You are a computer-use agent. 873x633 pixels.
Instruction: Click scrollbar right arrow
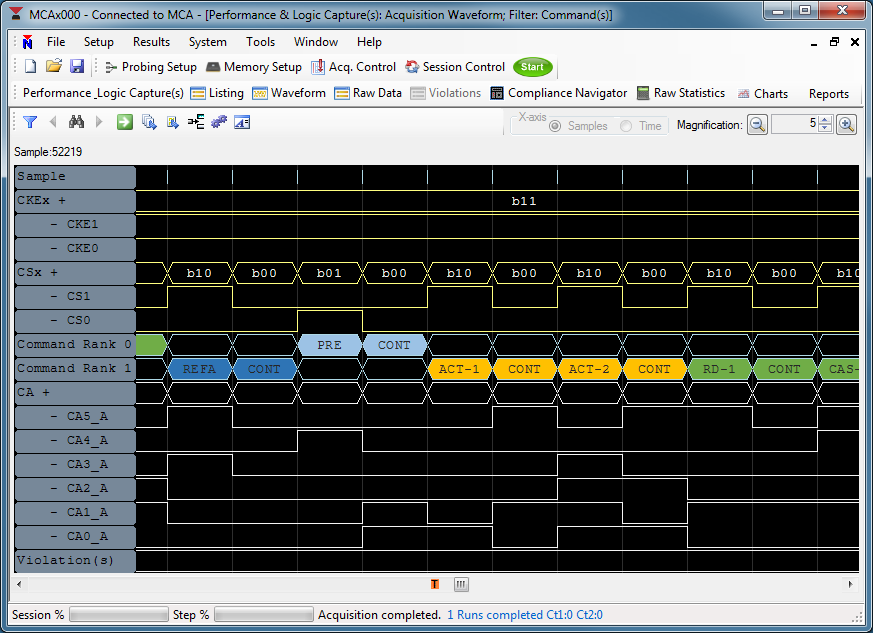point(850,584)
